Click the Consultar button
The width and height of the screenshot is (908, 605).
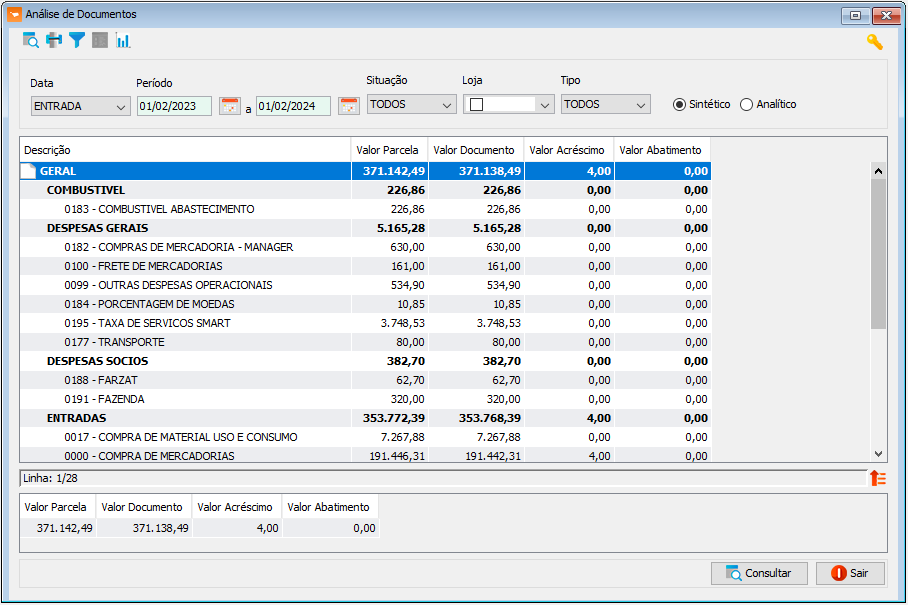tap(759, 573)
